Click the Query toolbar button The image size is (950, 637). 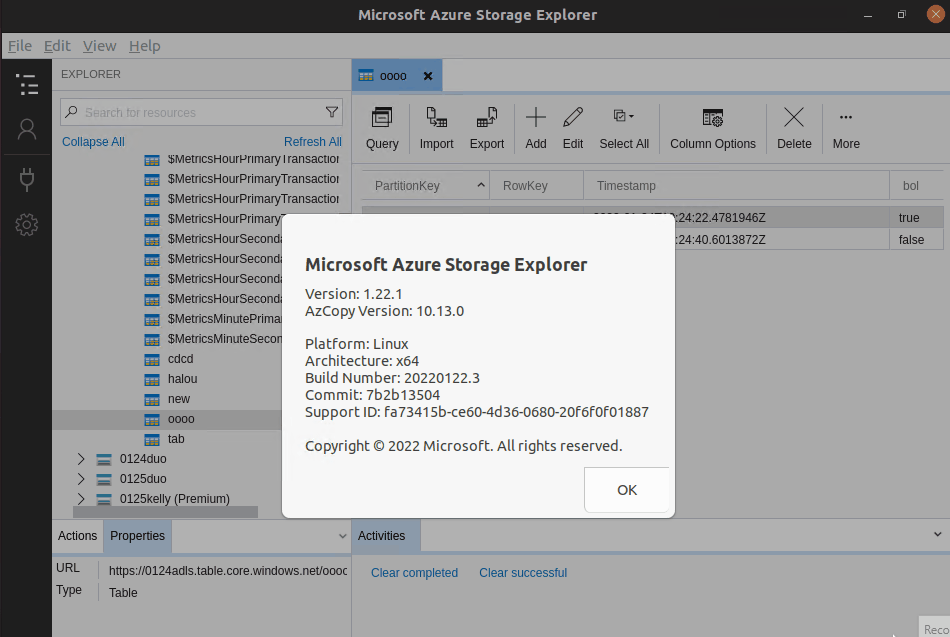pyautogui.click(x=382, y=128)
